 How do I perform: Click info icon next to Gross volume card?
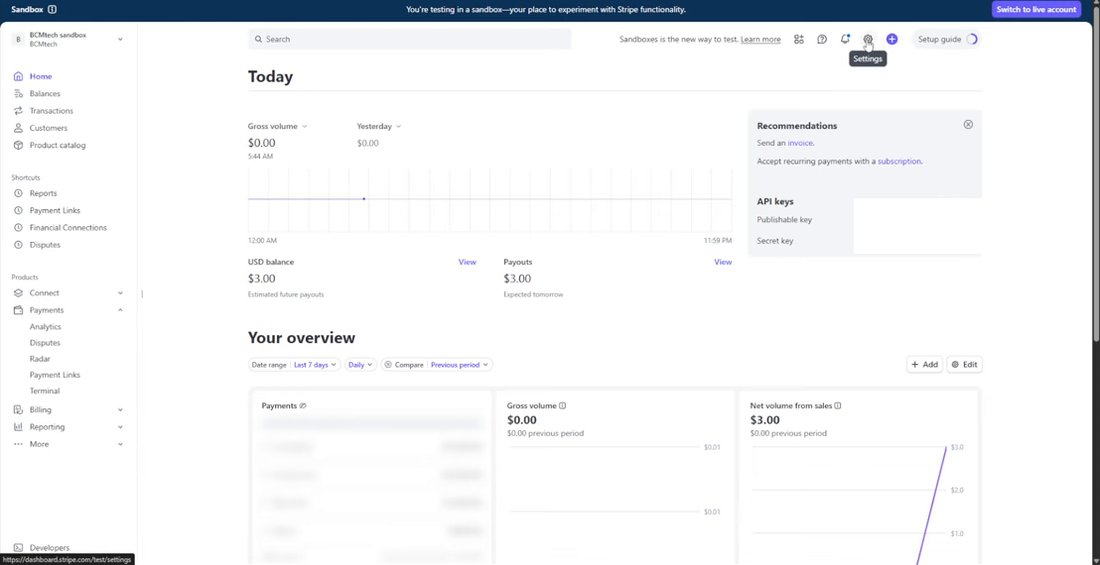pyautogui.click(x=563, y=406)
